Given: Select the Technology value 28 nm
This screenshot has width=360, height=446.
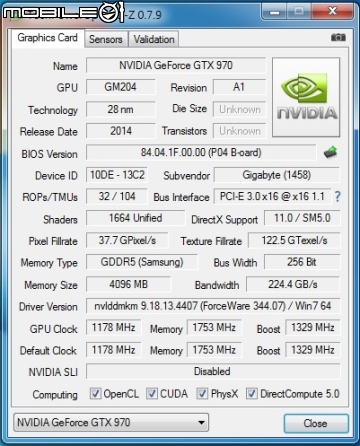Looking at the screenshot, I should pos(121,109).
